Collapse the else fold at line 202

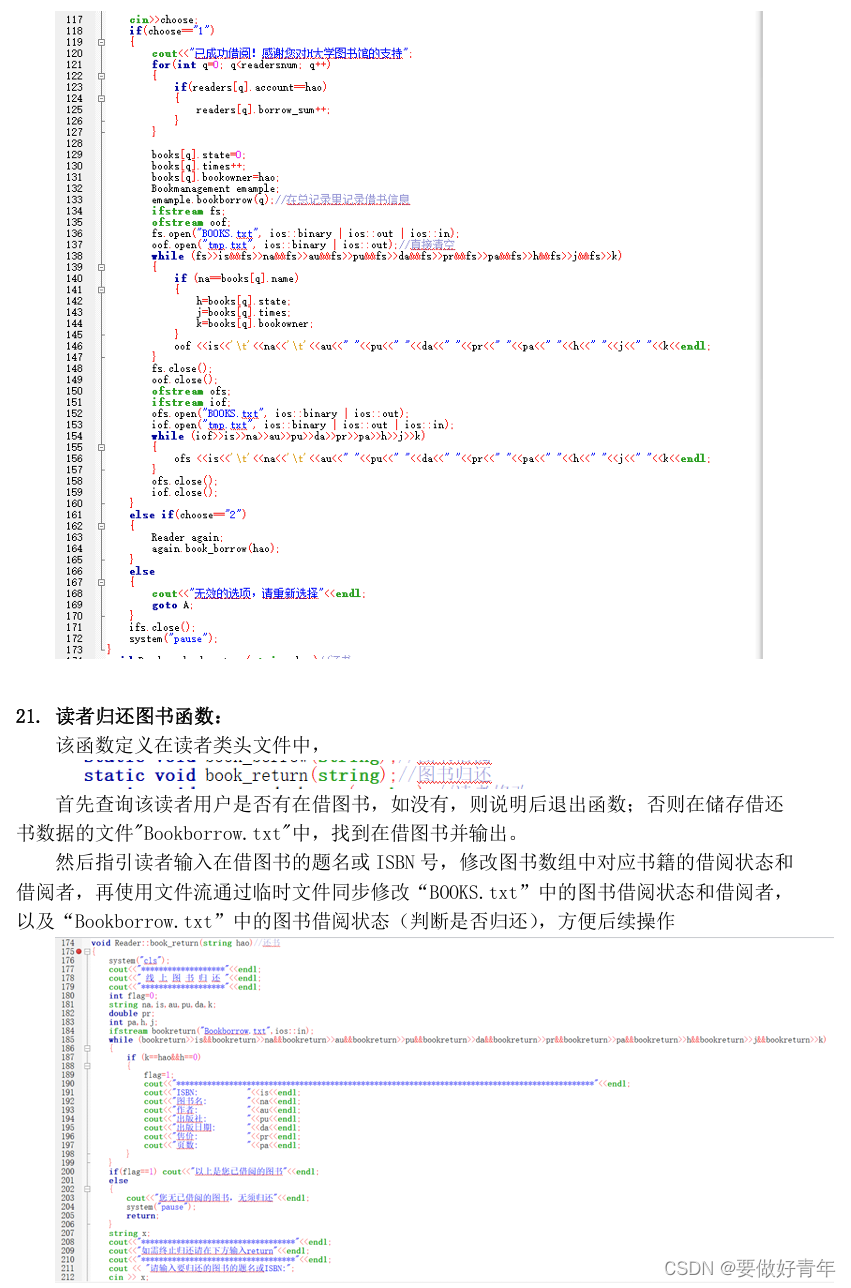86,1189
